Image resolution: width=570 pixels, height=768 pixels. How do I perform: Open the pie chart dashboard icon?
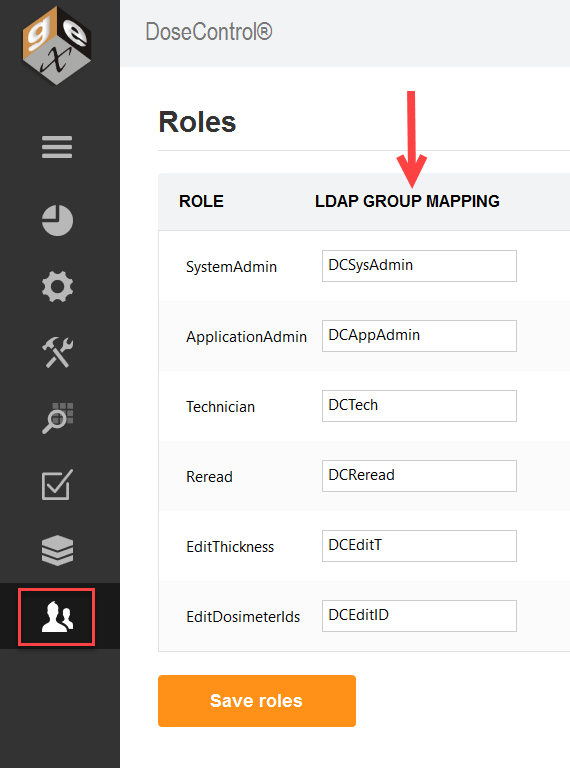(57, 220)
